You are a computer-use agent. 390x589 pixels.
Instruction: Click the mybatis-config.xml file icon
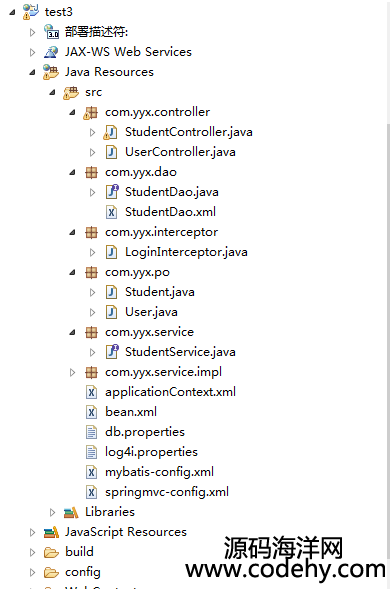coord(91,472)
